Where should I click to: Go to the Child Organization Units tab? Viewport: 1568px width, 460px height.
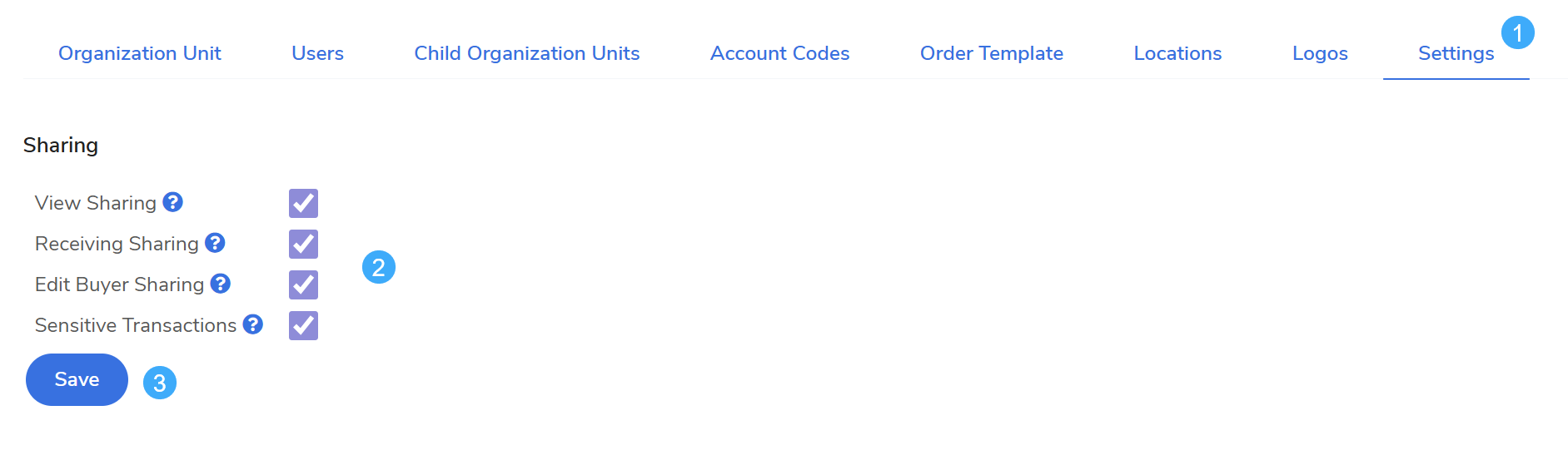(x=527, y=53)
